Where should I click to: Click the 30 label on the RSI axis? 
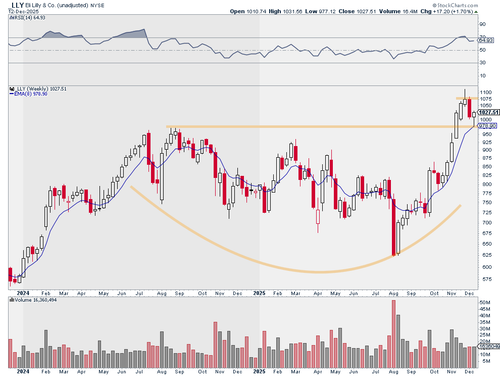pos(483,63)
